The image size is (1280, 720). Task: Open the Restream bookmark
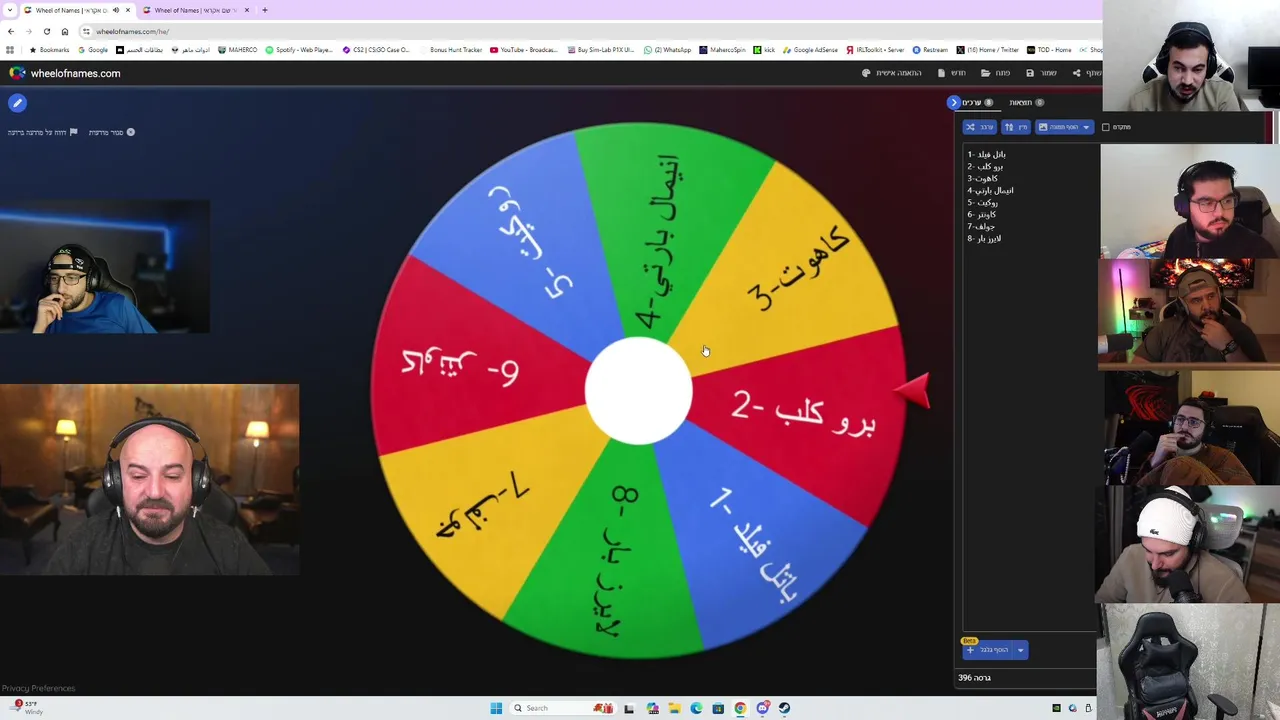930,50
